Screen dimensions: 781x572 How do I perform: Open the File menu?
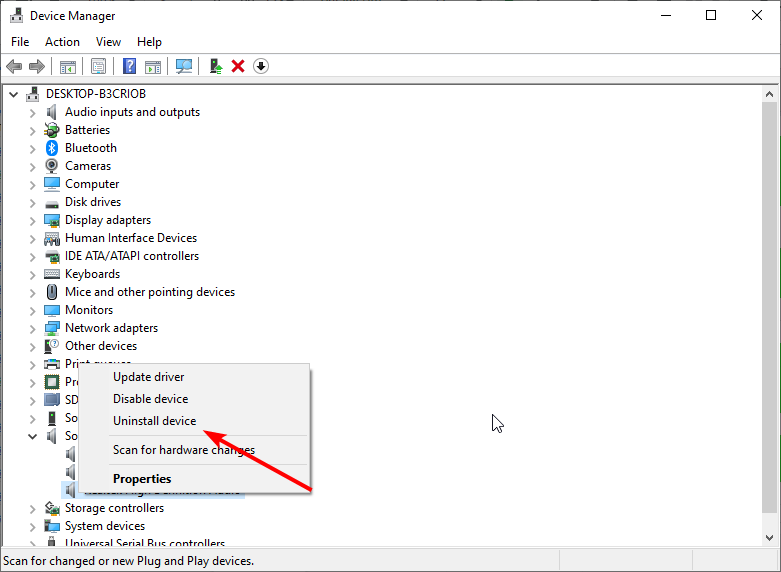point(20,42)
